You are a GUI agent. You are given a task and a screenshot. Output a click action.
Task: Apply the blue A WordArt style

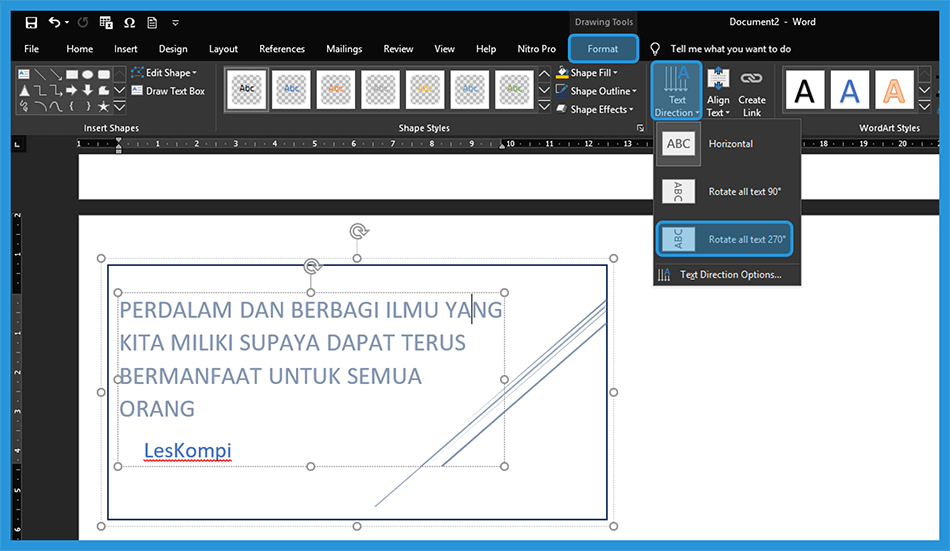pos(849,91)
